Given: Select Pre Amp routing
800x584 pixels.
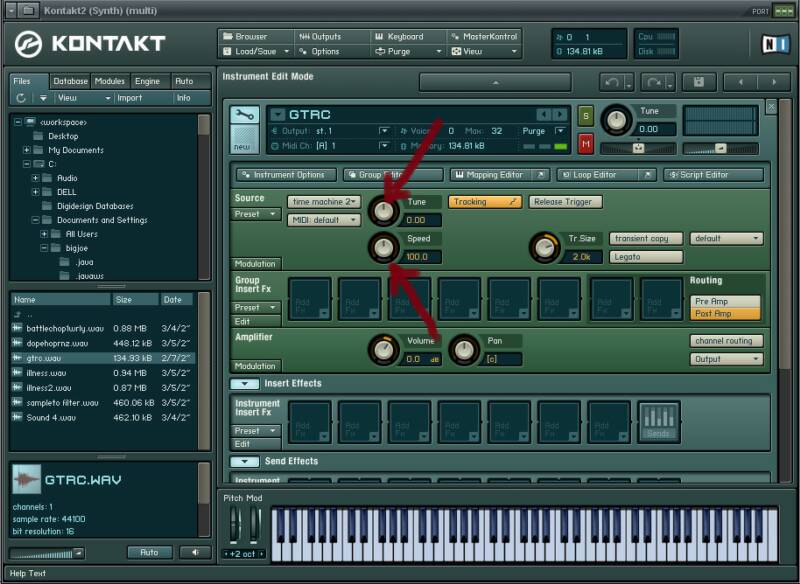Looking at the screenshot, I should pos(725,301).
